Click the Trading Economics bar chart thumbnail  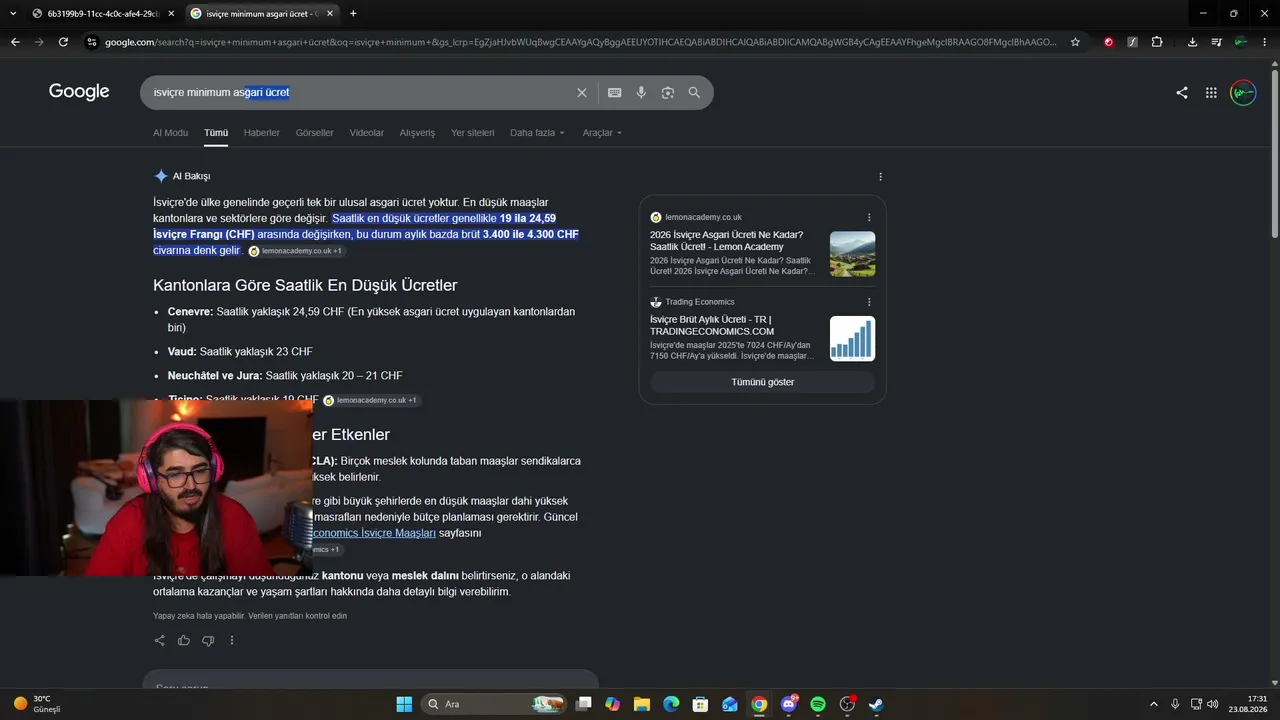852,339
